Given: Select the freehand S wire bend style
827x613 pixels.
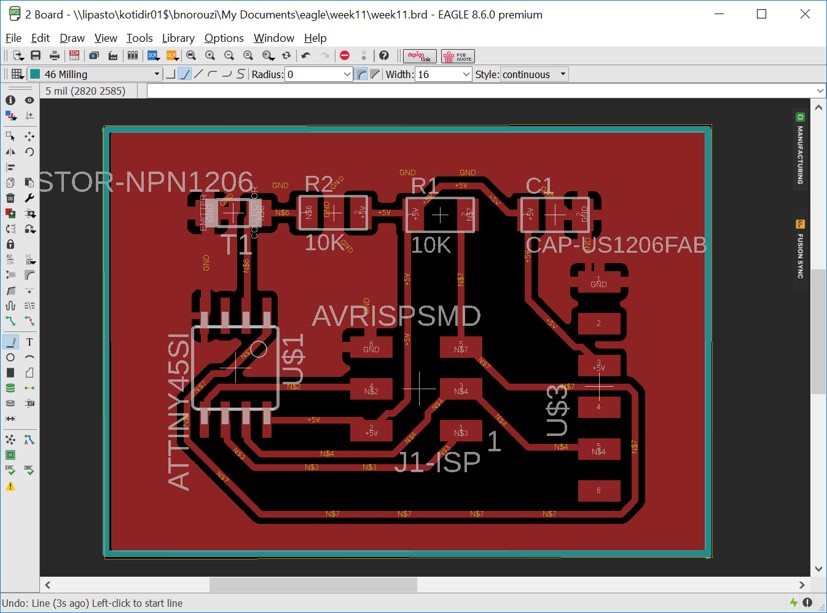Looking at the screenshot, I should coord(241,74).
